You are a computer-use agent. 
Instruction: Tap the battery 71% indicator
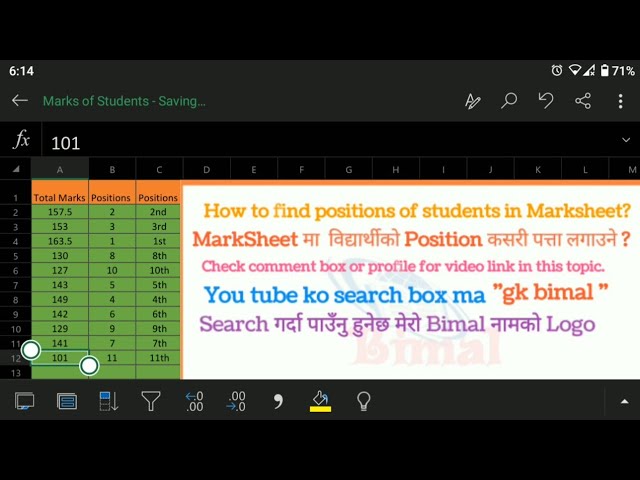(x=618, y=71)
